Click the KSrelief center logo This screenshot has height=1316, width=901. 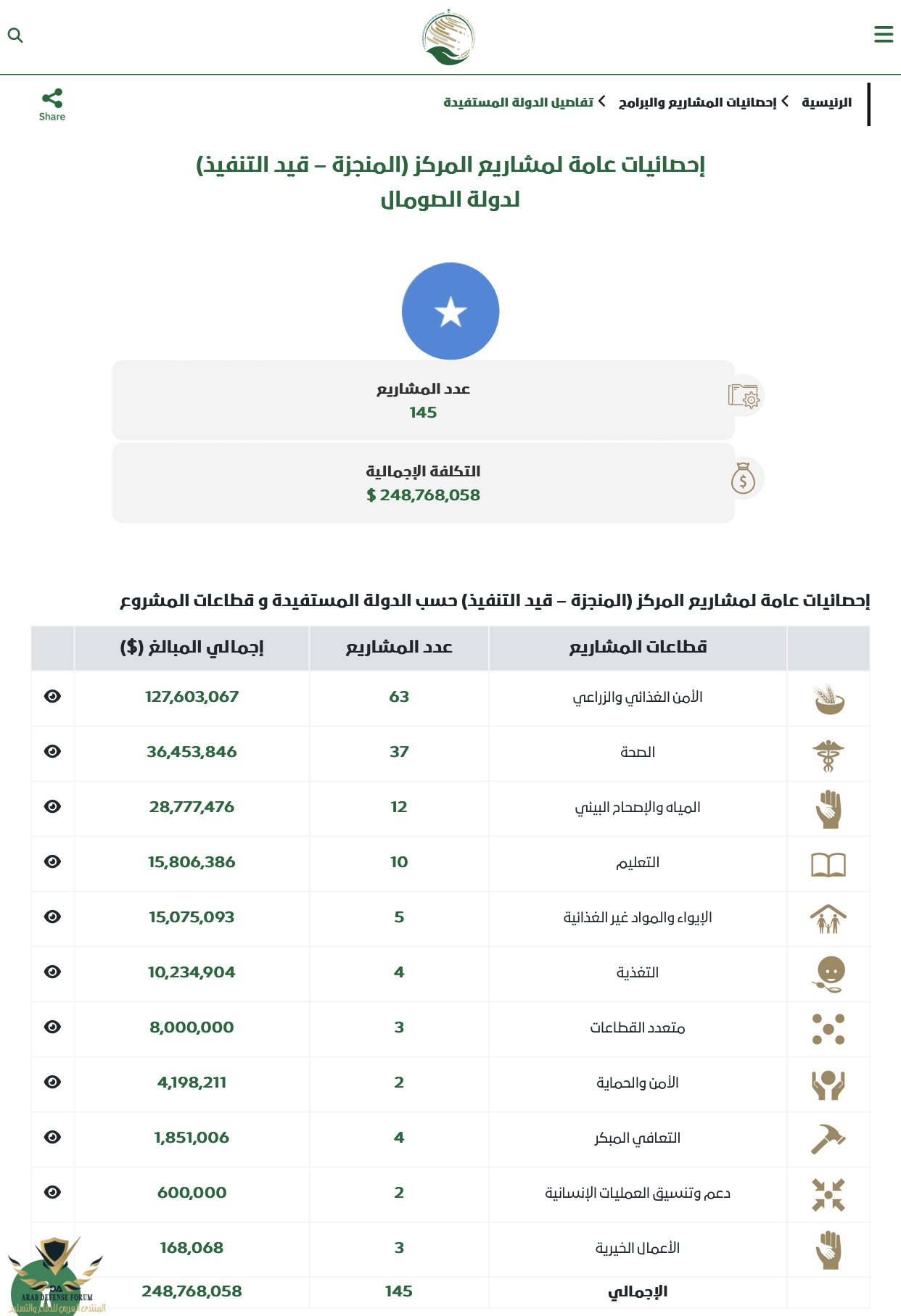(449, 37)
